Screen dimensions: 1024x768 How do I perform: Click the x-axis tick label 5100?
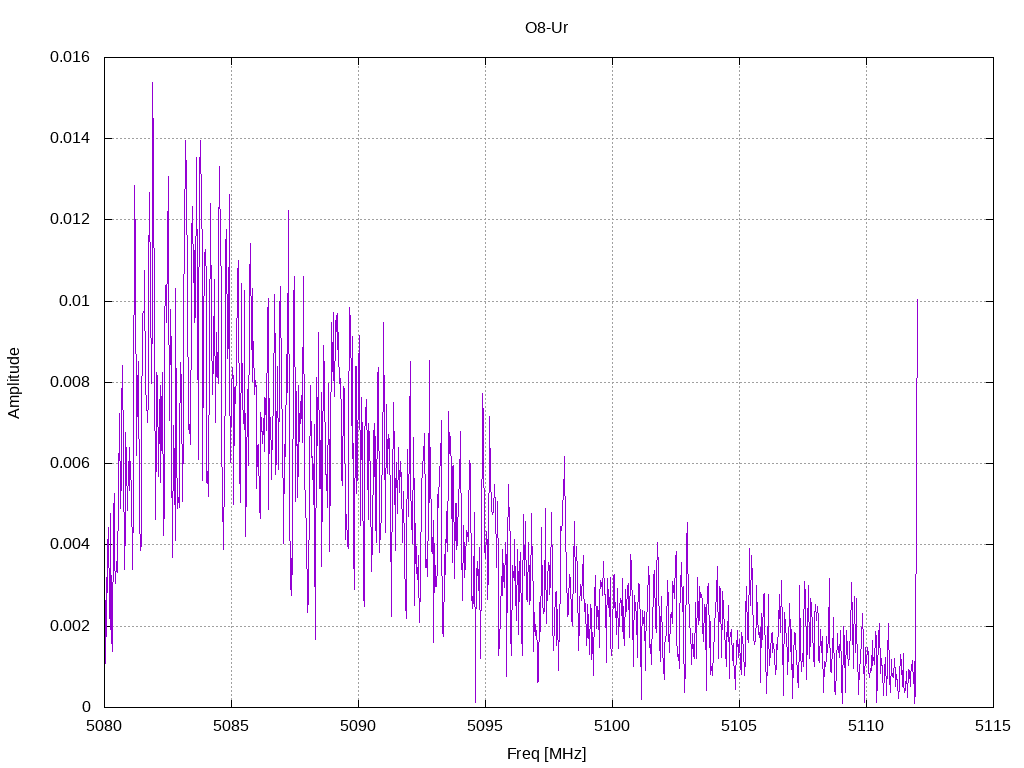pyautogui.click(x=612, y=726)
